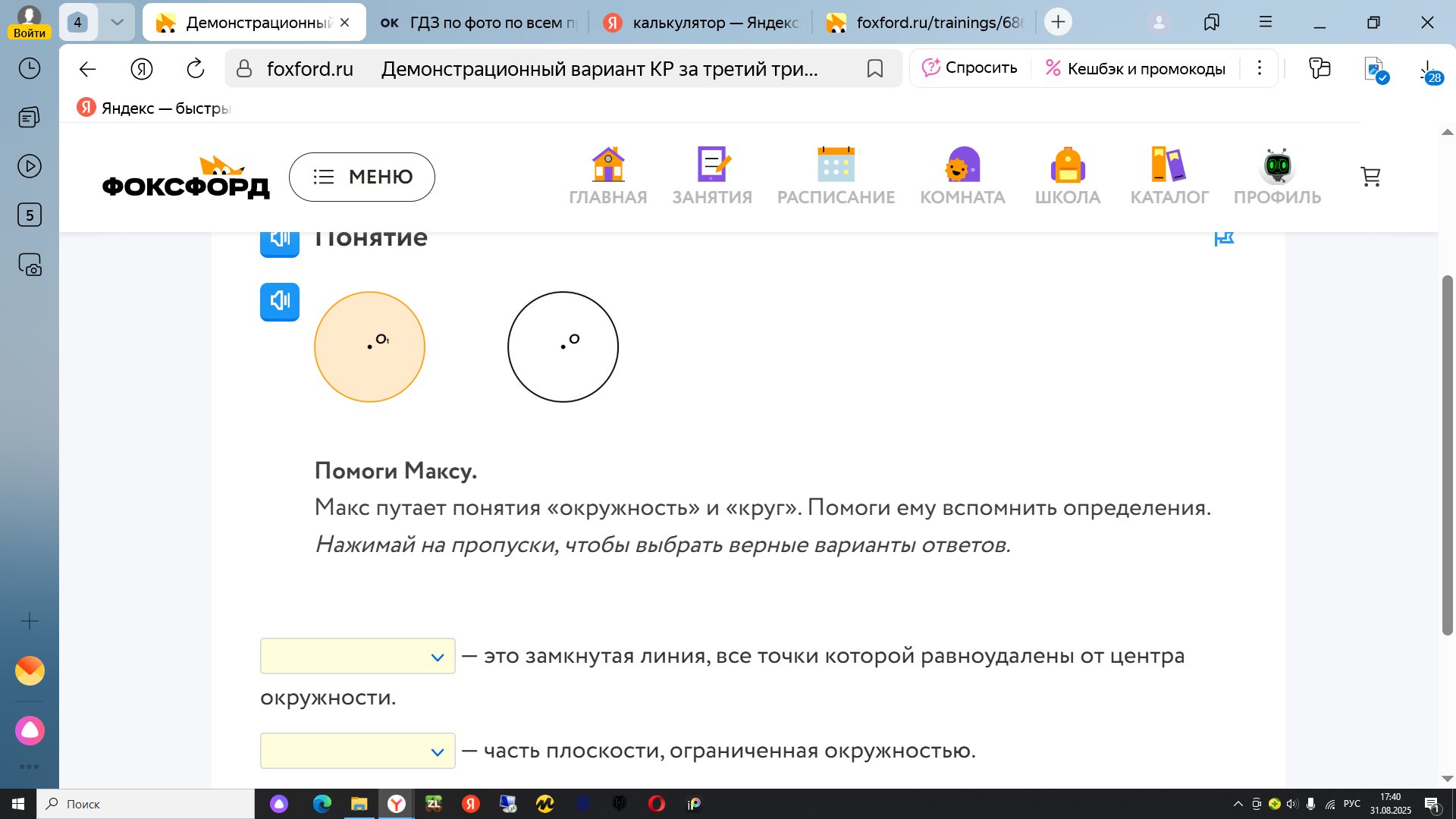Viewport: 1456px width, 819px height.
Task: Switch to foxford.ru/trainings tab
Action: tap(925, 23)
